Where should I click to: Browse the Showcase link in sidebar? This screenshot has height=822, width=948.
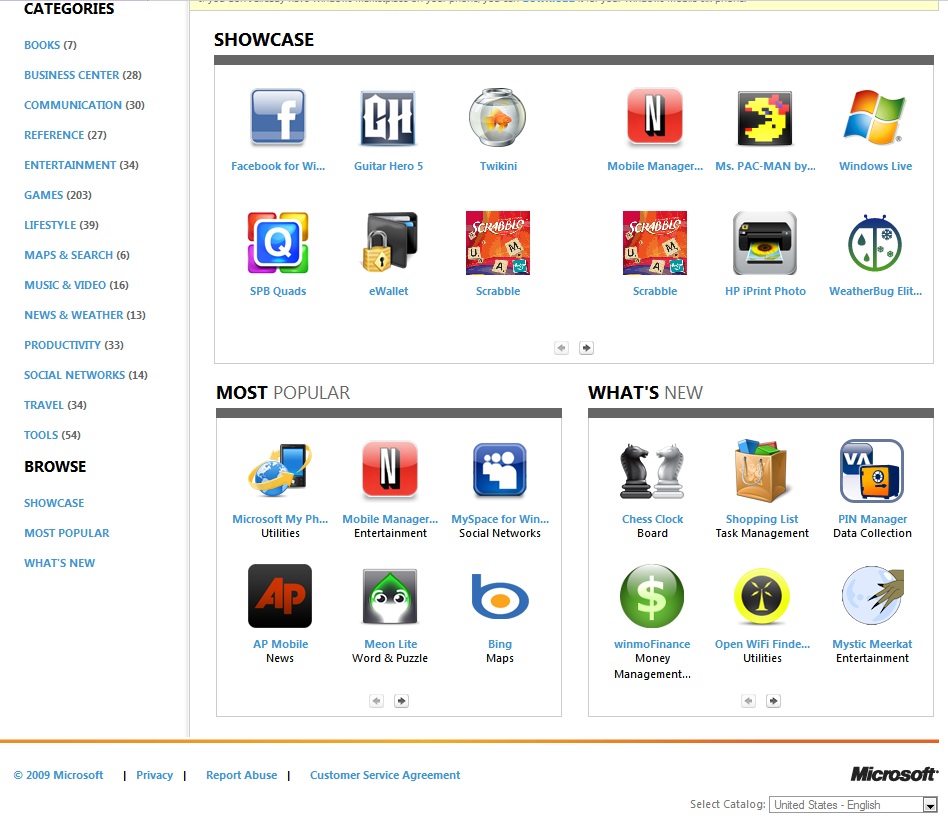pos(54,503)
